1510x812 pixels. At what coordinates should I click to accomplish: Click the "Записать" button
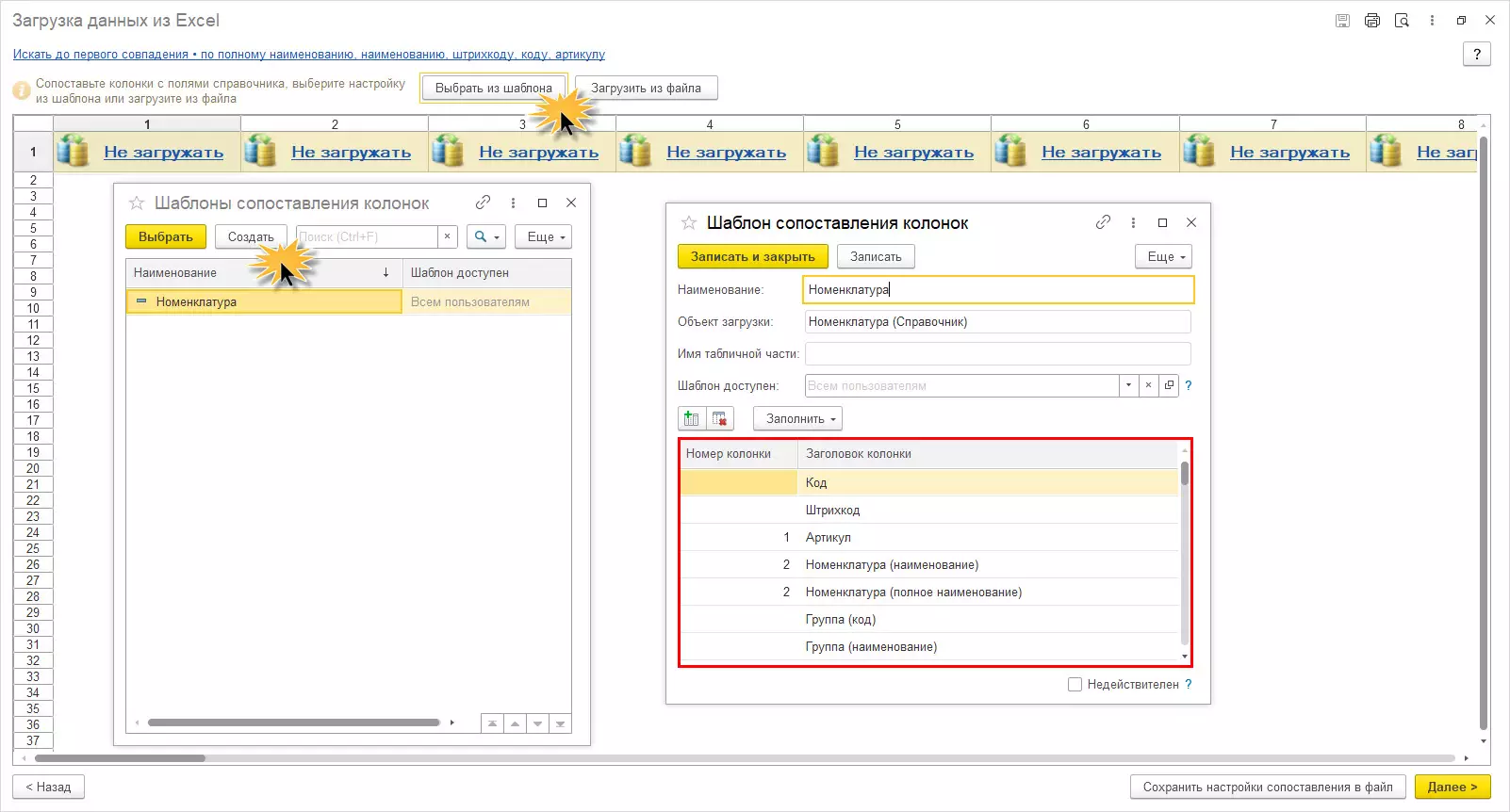click(876, 256)
